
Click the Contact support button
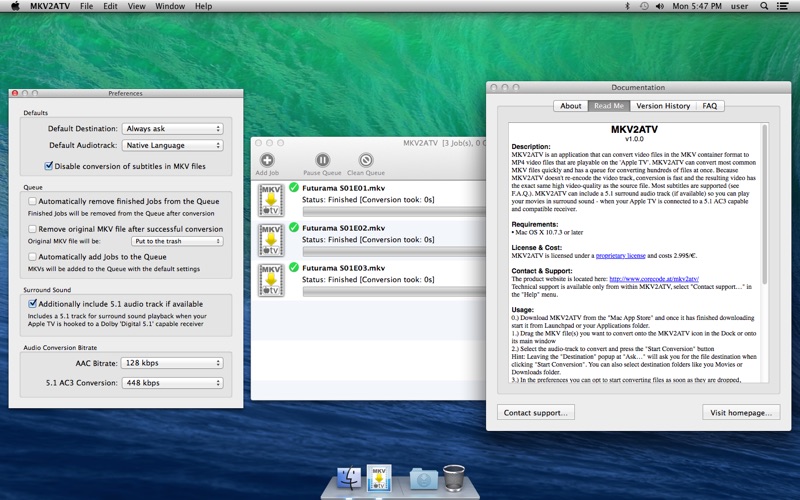tap(537, 412)
